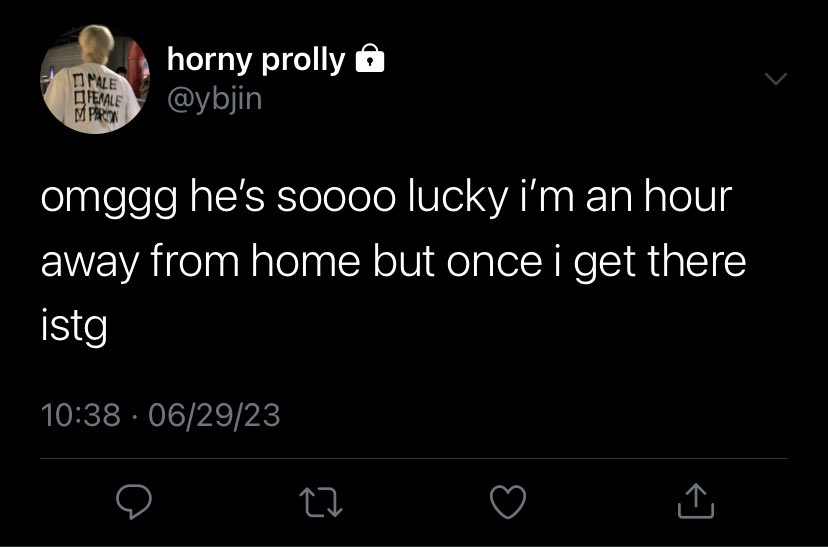The image size is (828, 547).
Task: Visit the @ybjin handle
Action: click(x=214, y=98)
